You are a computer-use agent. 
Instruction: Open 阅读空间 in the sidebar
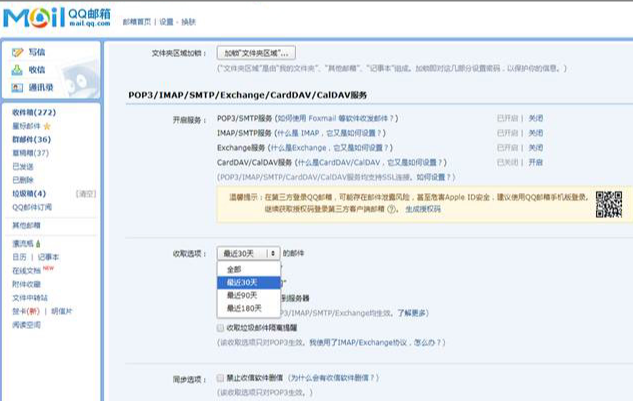[26, 325]
